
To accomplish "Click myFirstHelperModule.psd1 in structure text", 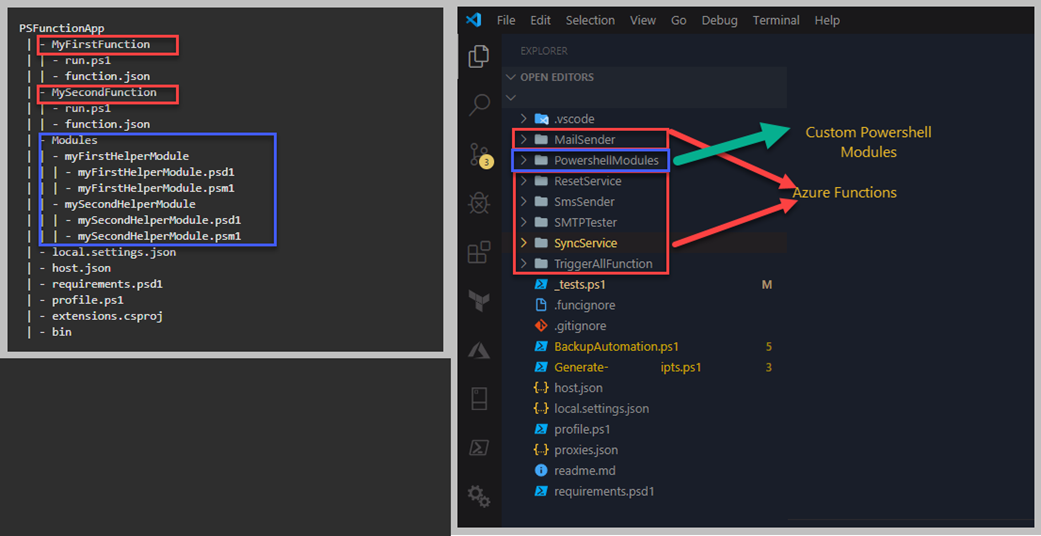I will pos(156,172).
